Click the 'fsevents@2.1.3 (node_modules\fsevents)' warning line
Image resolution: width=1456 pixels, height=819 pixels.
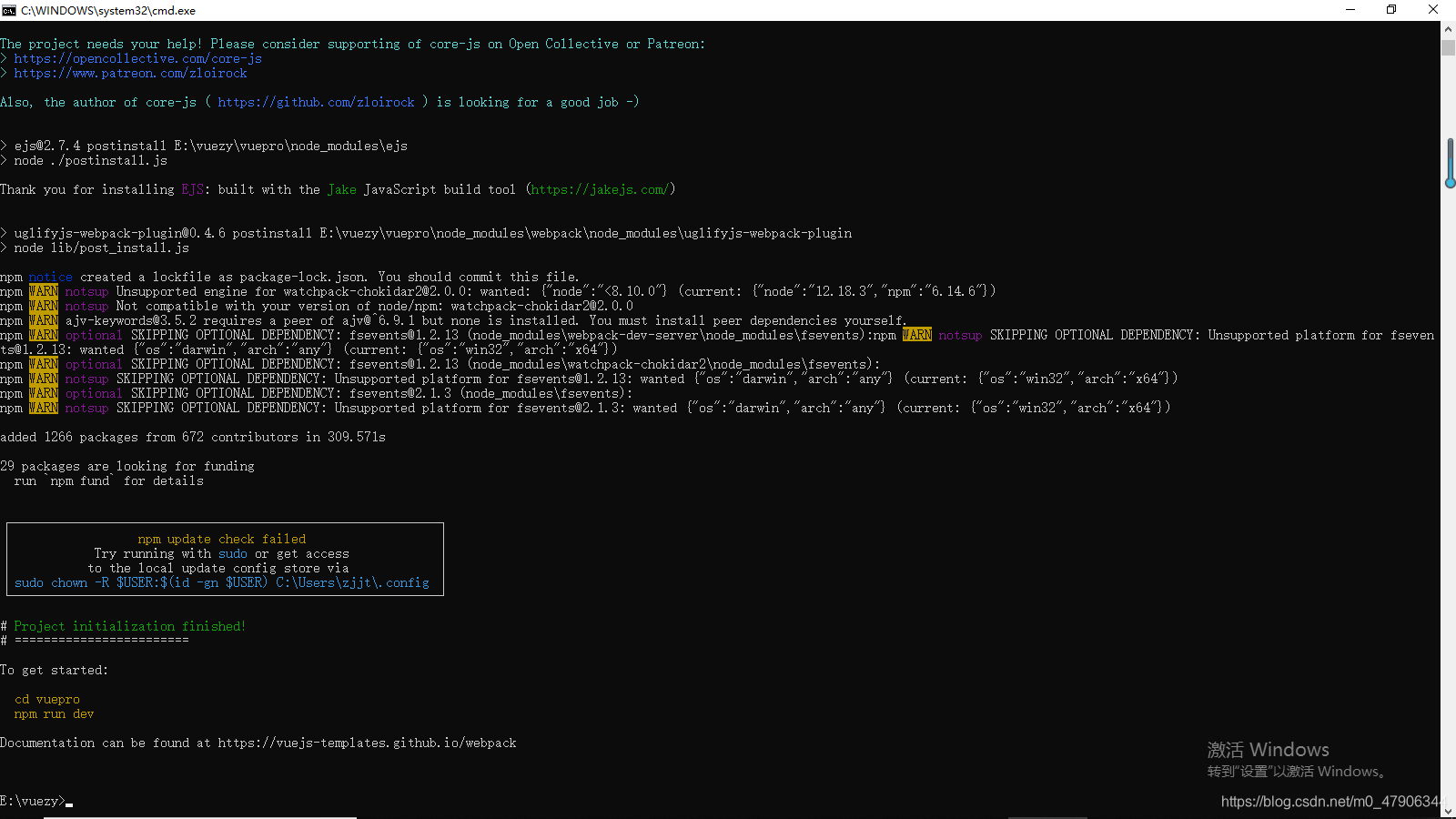pos(317,393)
